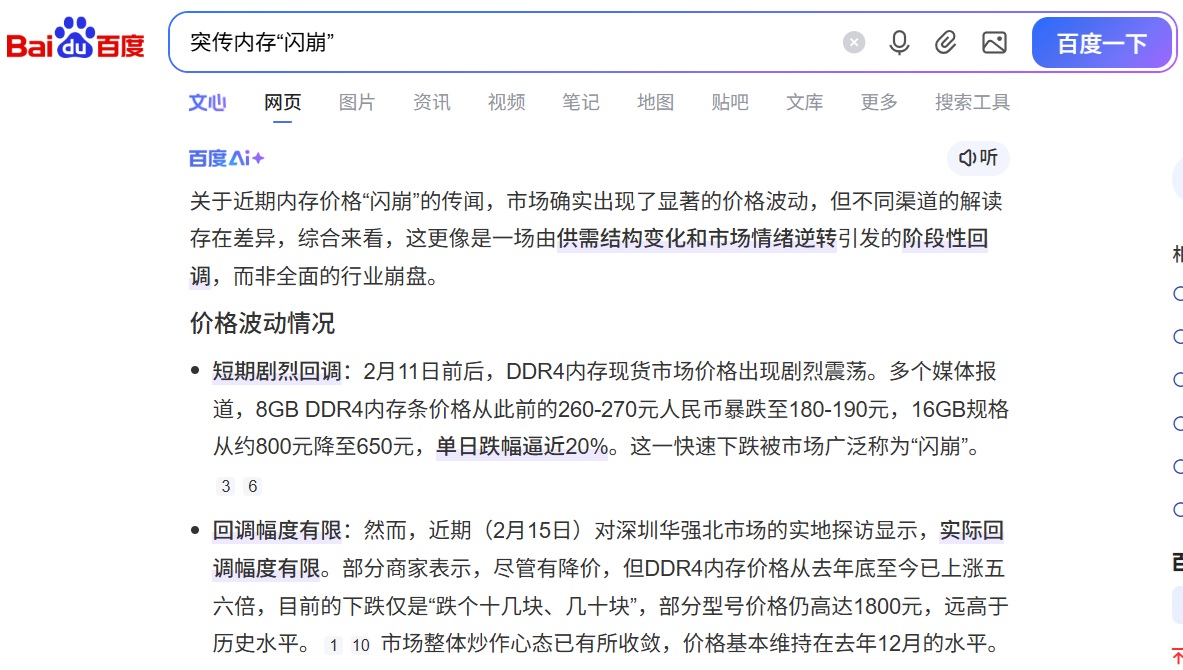This screenshot has width=1183, height=670.
Task: Open citation reference 10
Action: coord(361,645)
